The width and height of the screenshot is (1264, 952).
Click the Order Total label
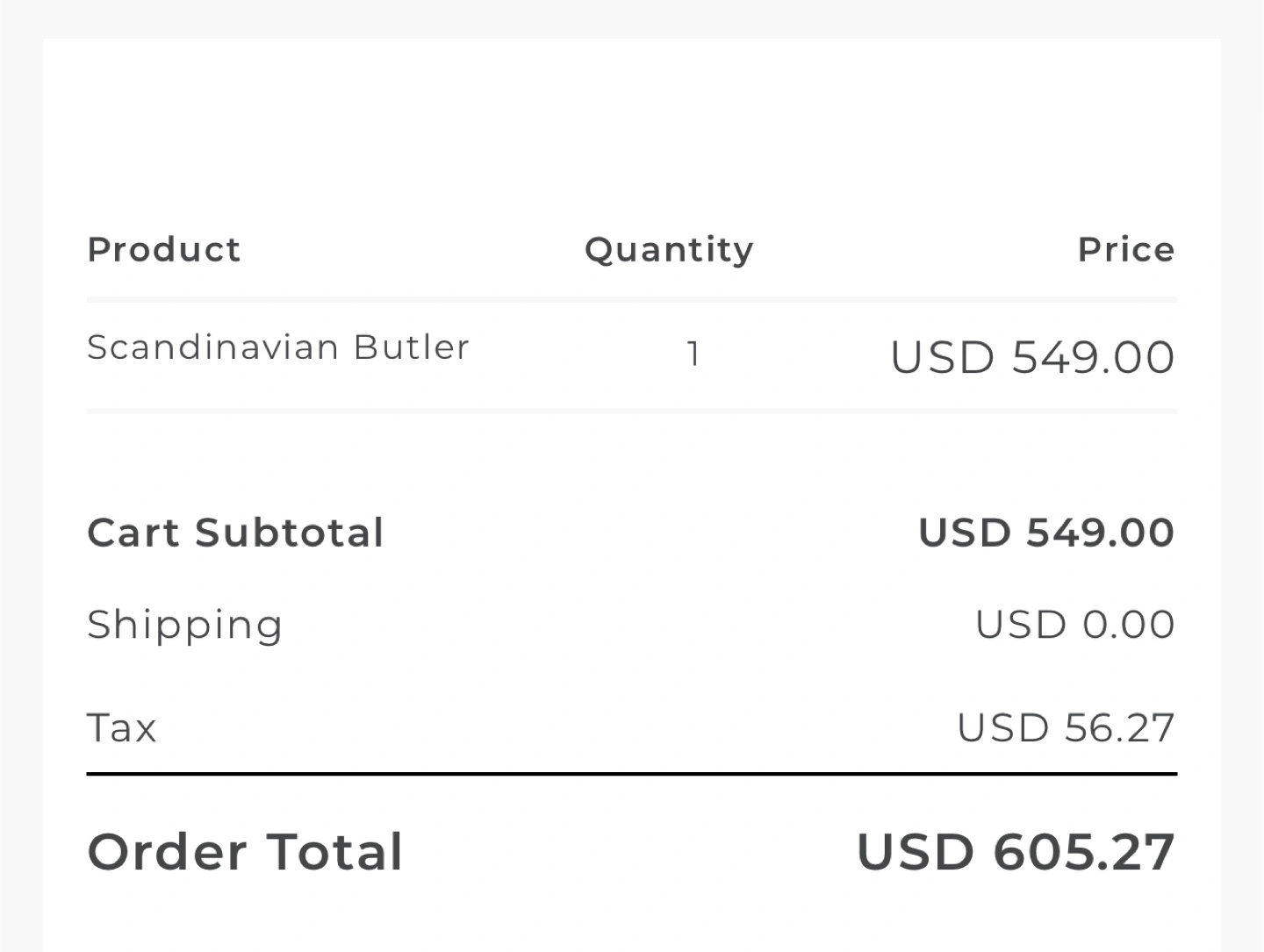point(246,852)
